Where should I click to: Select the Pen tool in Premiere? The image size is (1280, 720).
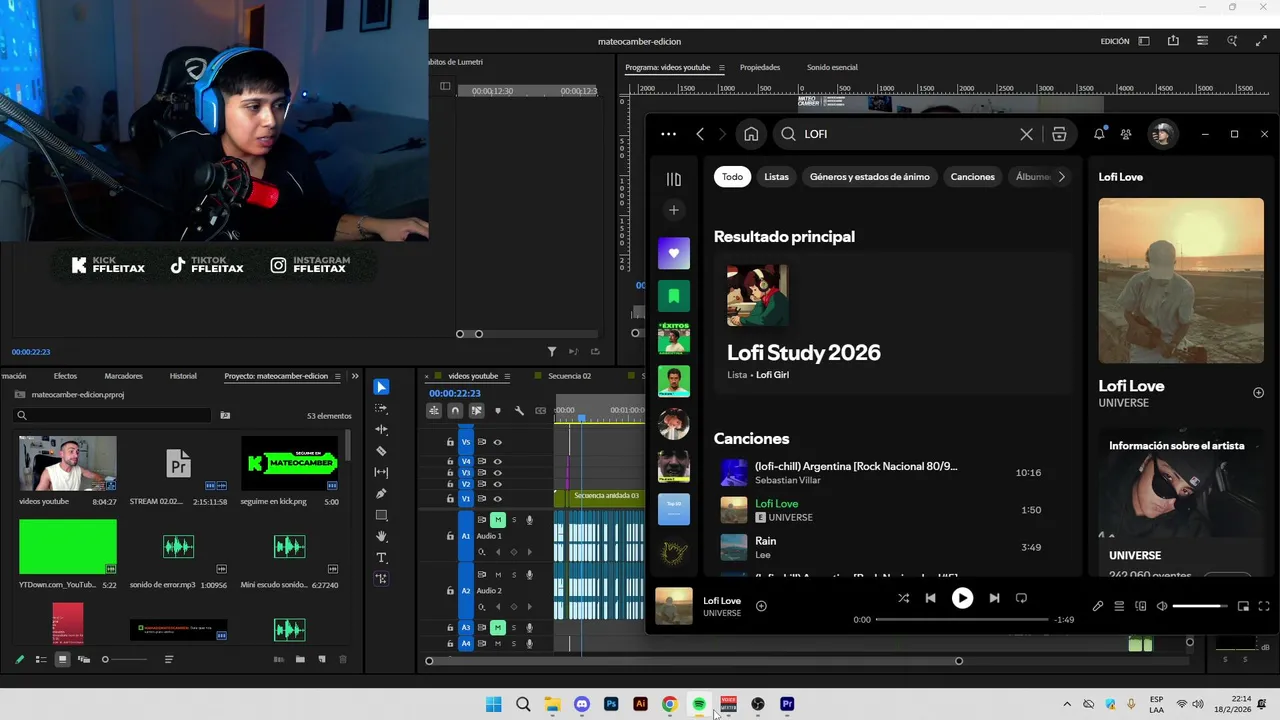click(x=381, y=494)
